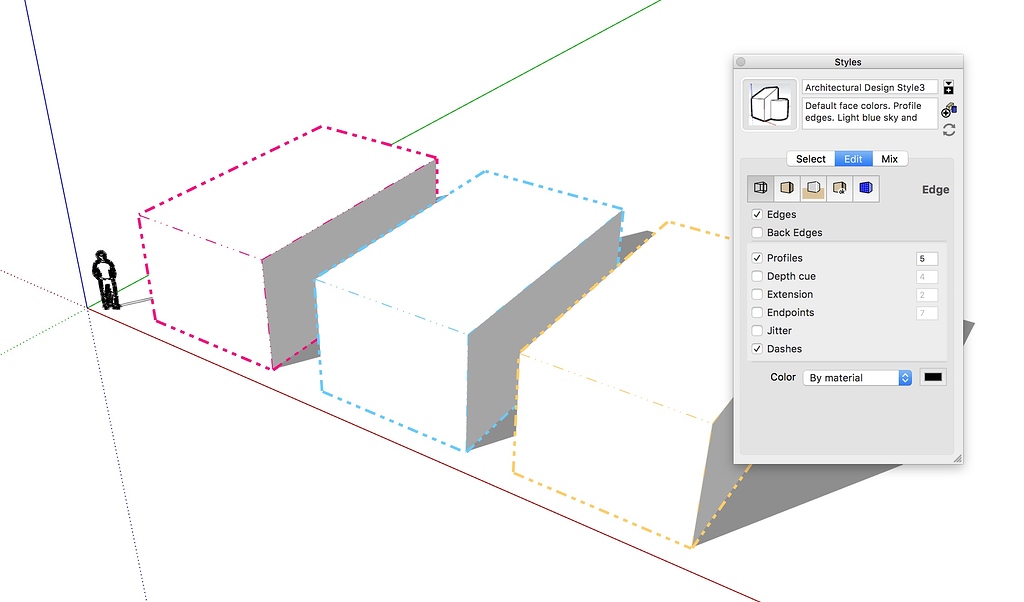Open the Face settings pane
The image size is (1024, 602).
[x=787, y=188]
